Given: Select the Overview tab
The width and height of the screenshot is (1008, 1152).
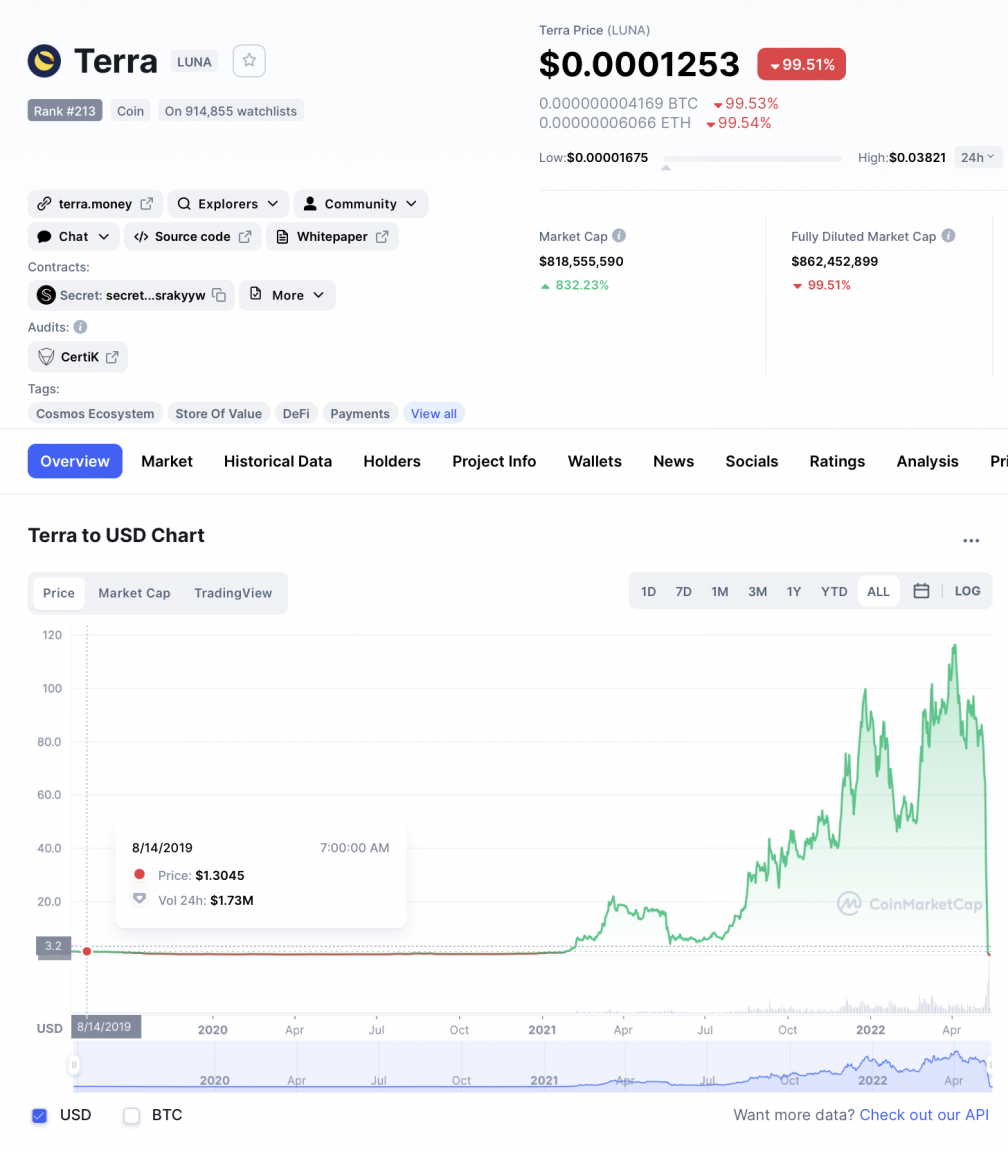Looking at the screenshot, I should (x=75, y=461).
